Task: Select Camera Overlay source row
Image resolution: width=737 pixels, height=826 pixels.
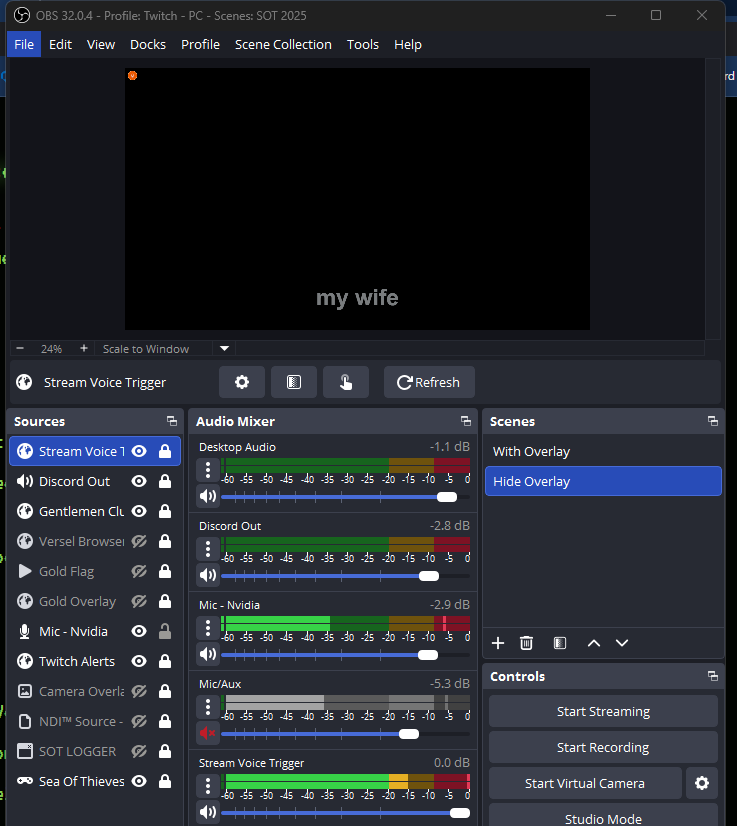Action: [95, 692]
